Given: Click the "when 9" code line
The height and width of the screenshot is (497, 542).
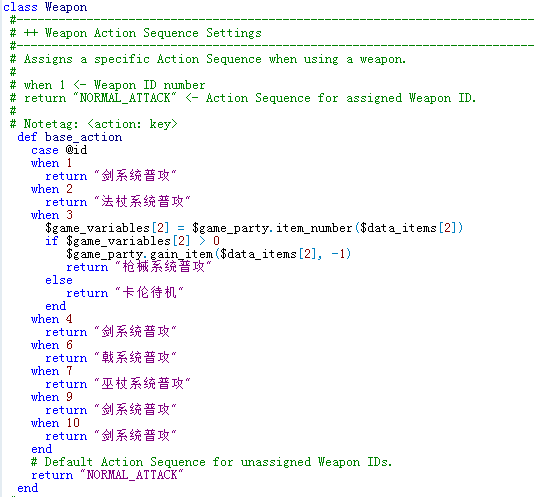Looking at the screenshot, I should [52, 397].
